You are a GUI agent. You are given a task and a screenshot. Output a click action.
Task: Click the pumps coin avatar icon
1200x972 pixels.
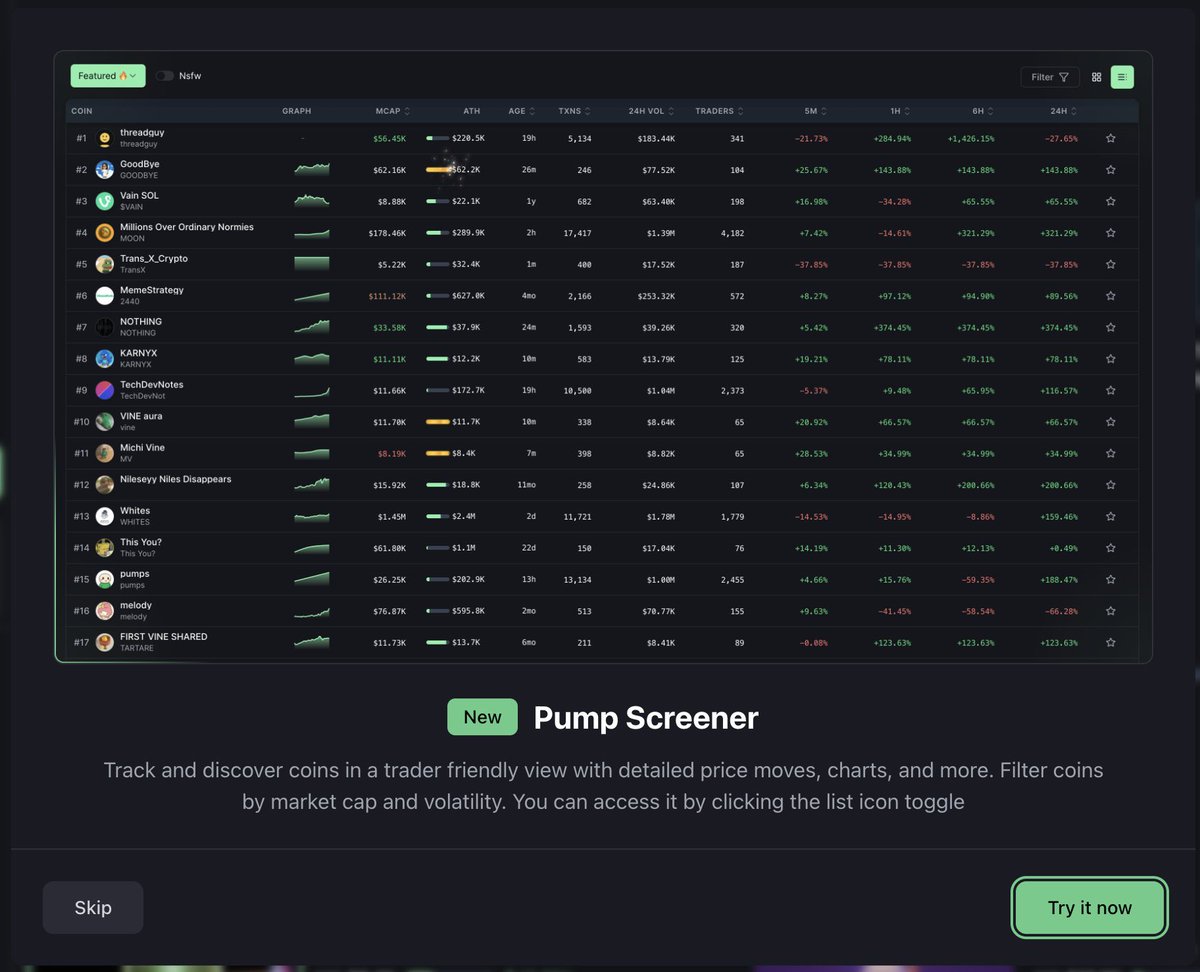105,580
